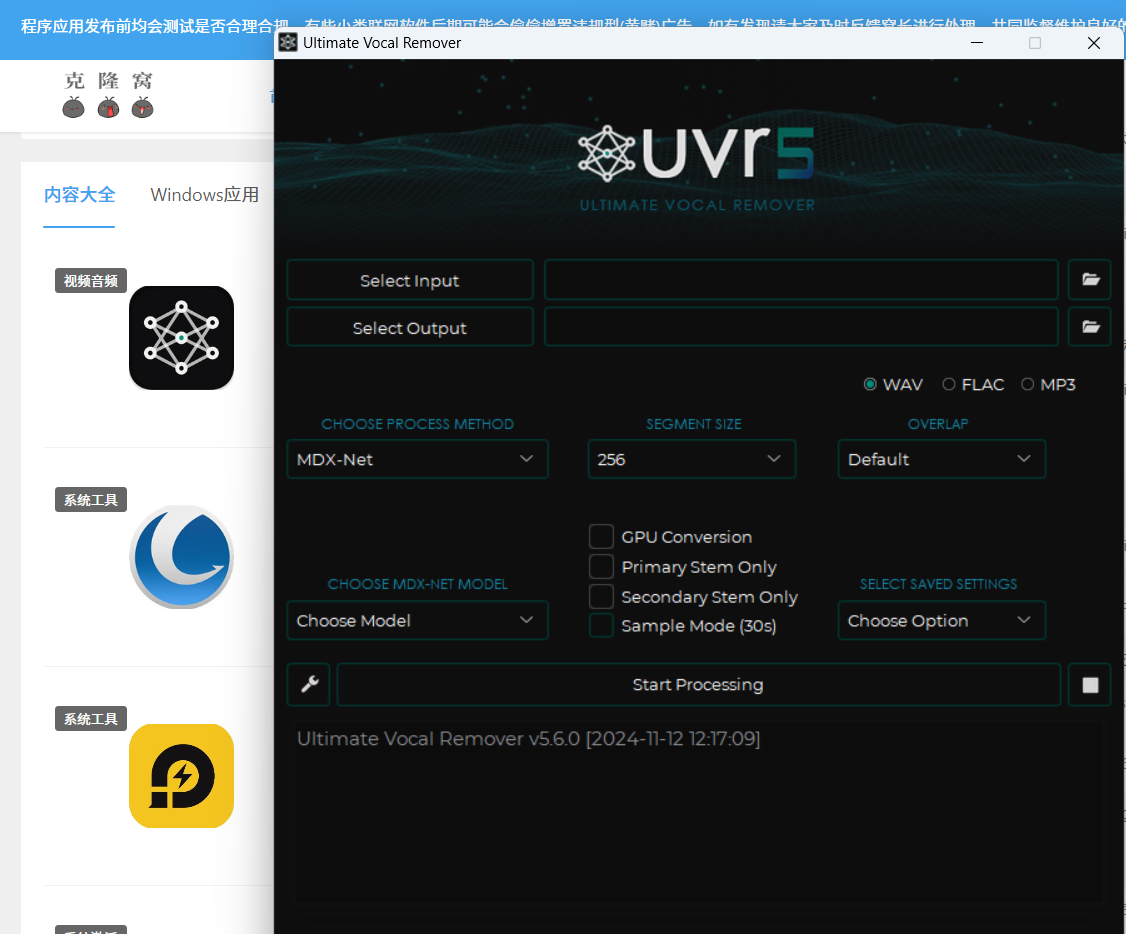Open the Choose Model dropdown
This screenshot has height=934, width=1126.
coord(417,620)
